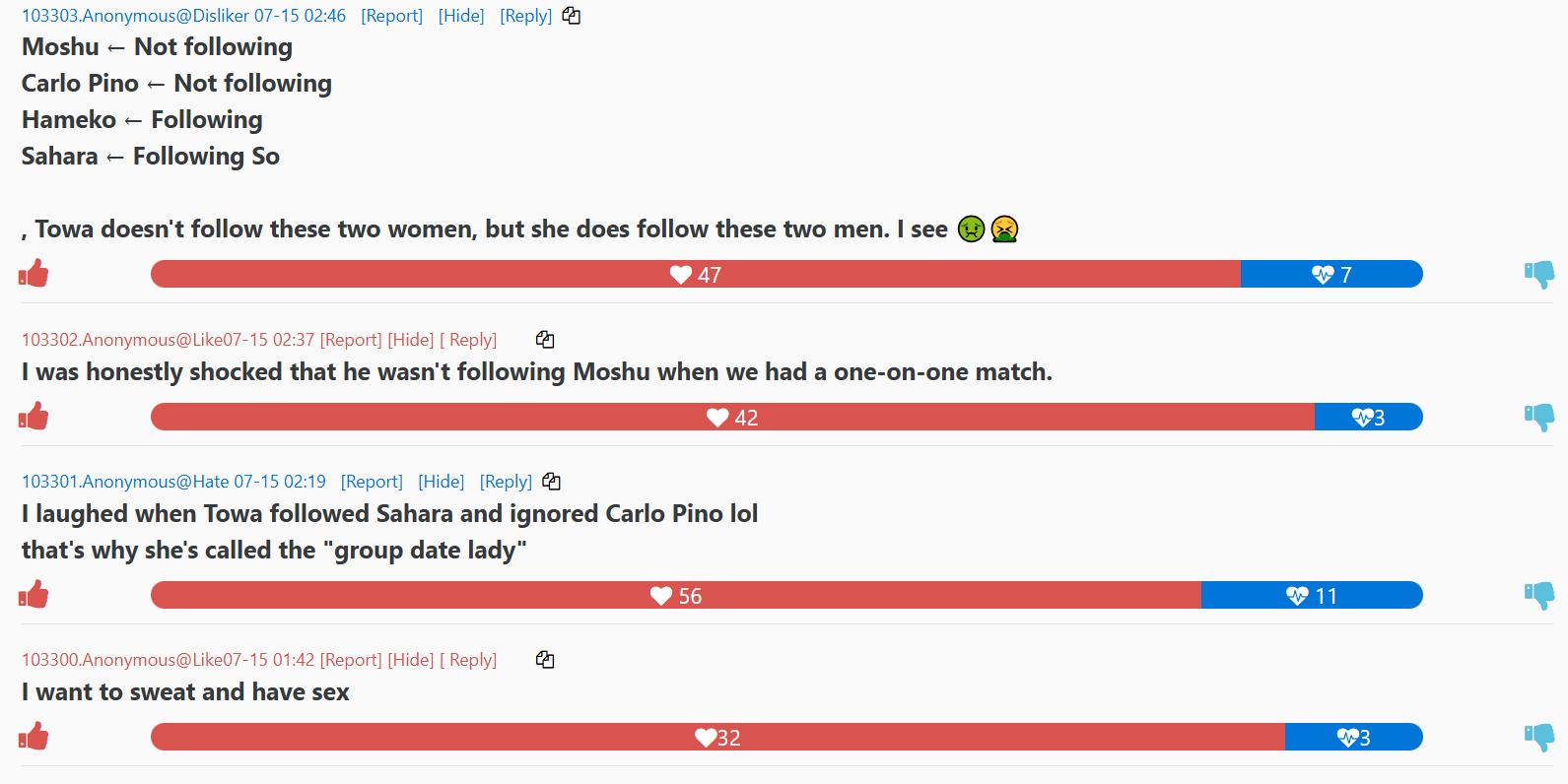Click thumbs-up icon on comment 103301
The width and height of the screenshot is (1568, 784).
34,594
